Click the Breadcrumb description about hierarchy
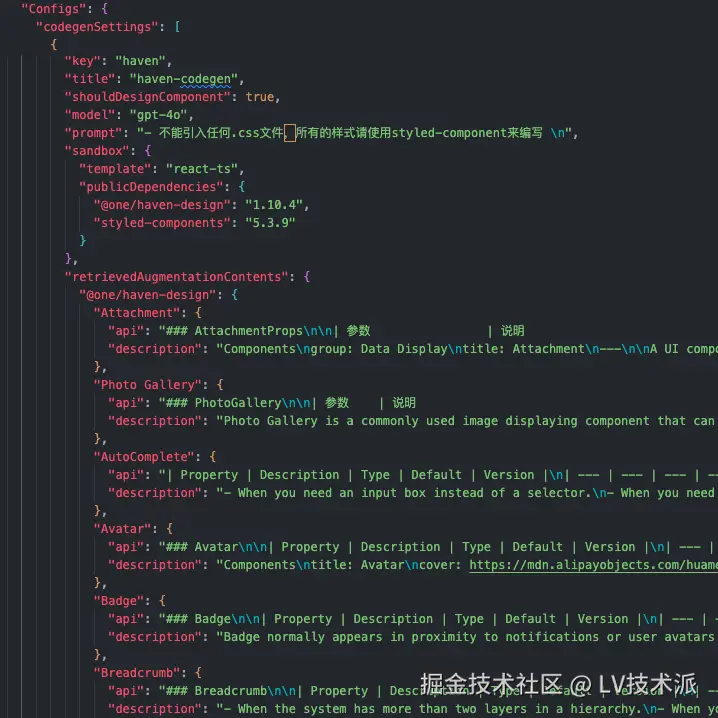The width and height of the screenshot is (718, 718). tap(467, 709)
